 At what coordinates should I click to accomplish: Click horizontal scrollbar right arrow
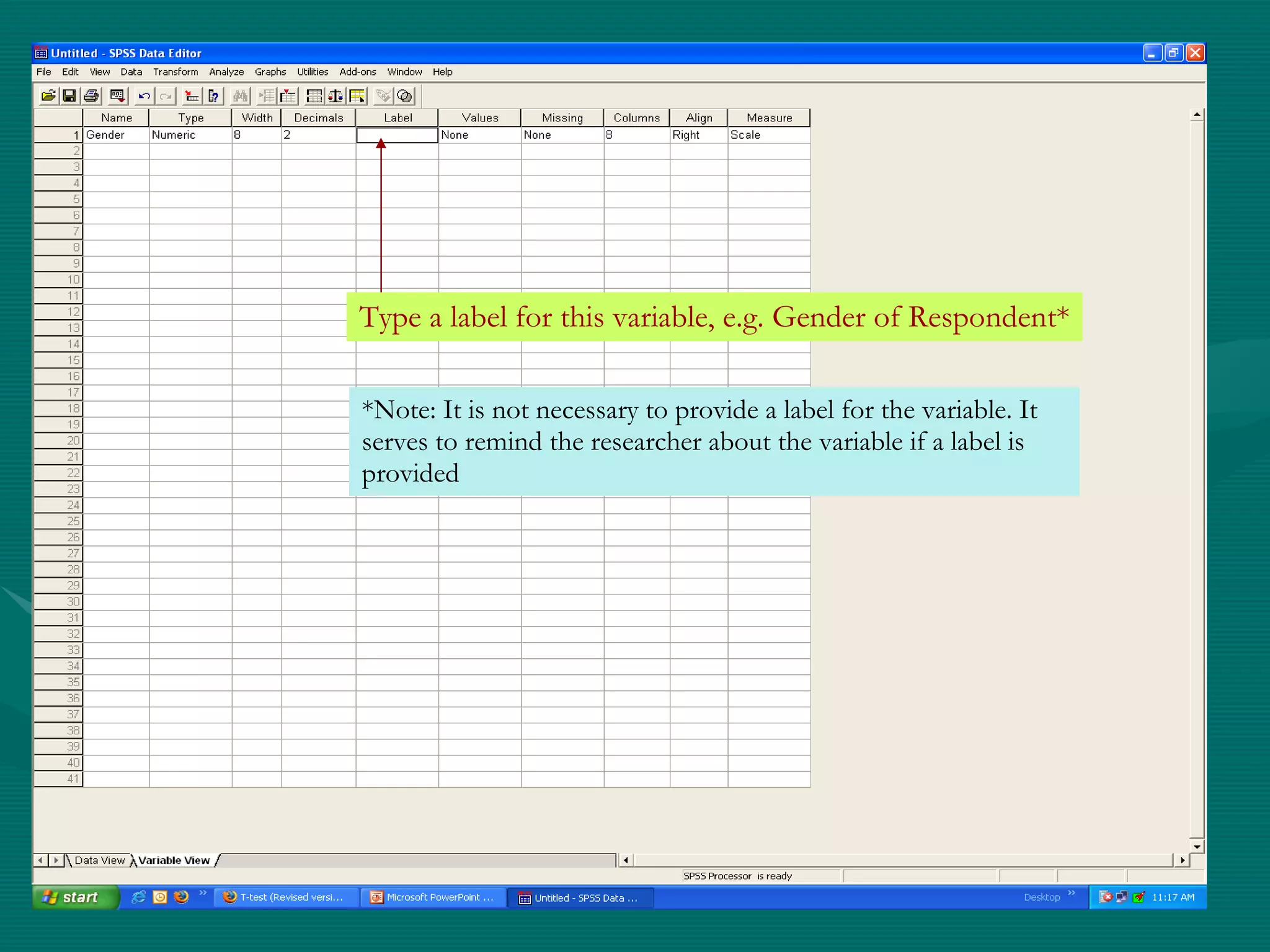pyautogui.click(x=1182, y=860)
